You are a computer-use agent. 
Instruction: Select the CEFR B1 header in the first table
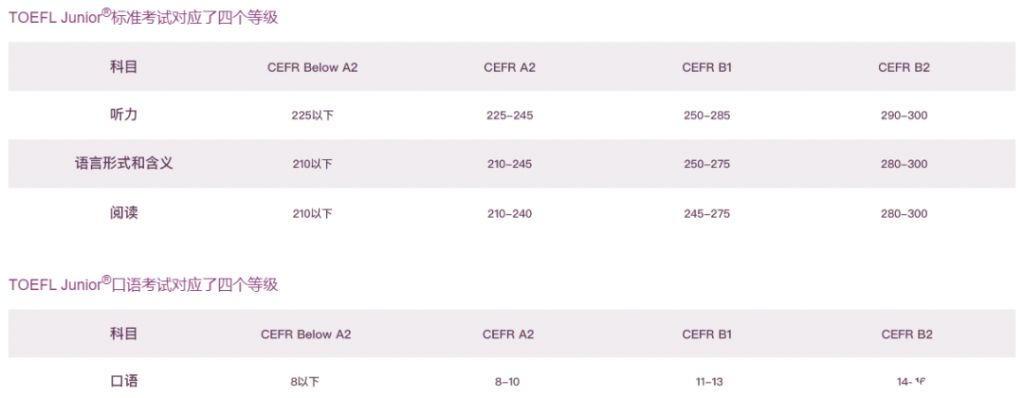(x=707, y=67)
